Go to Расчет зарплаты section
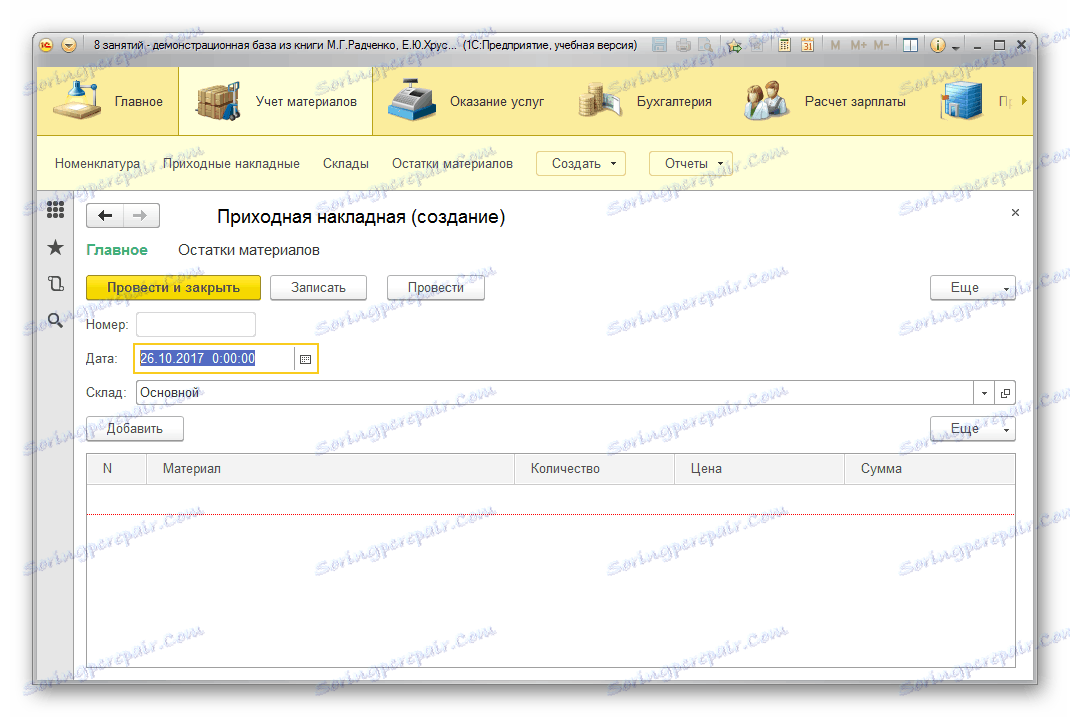Viewport: 1070px width, 717px height. (x=824, y=101)
